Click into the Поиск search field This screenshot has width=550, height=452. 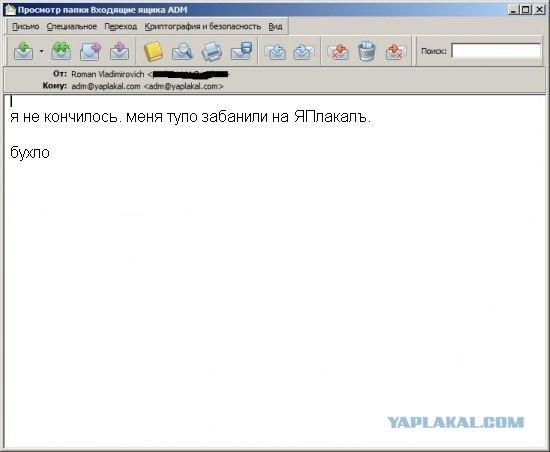496,51
